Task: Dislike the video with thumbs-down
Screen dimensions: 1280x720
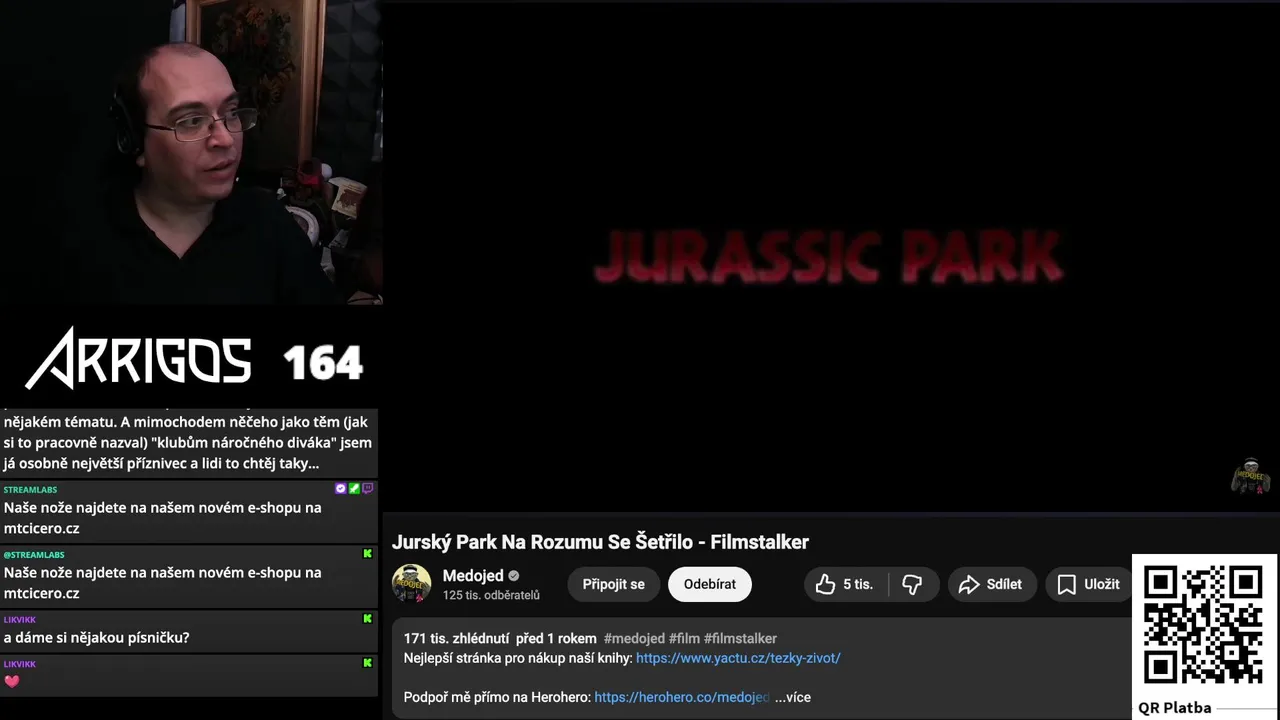Action: (912, 584)
